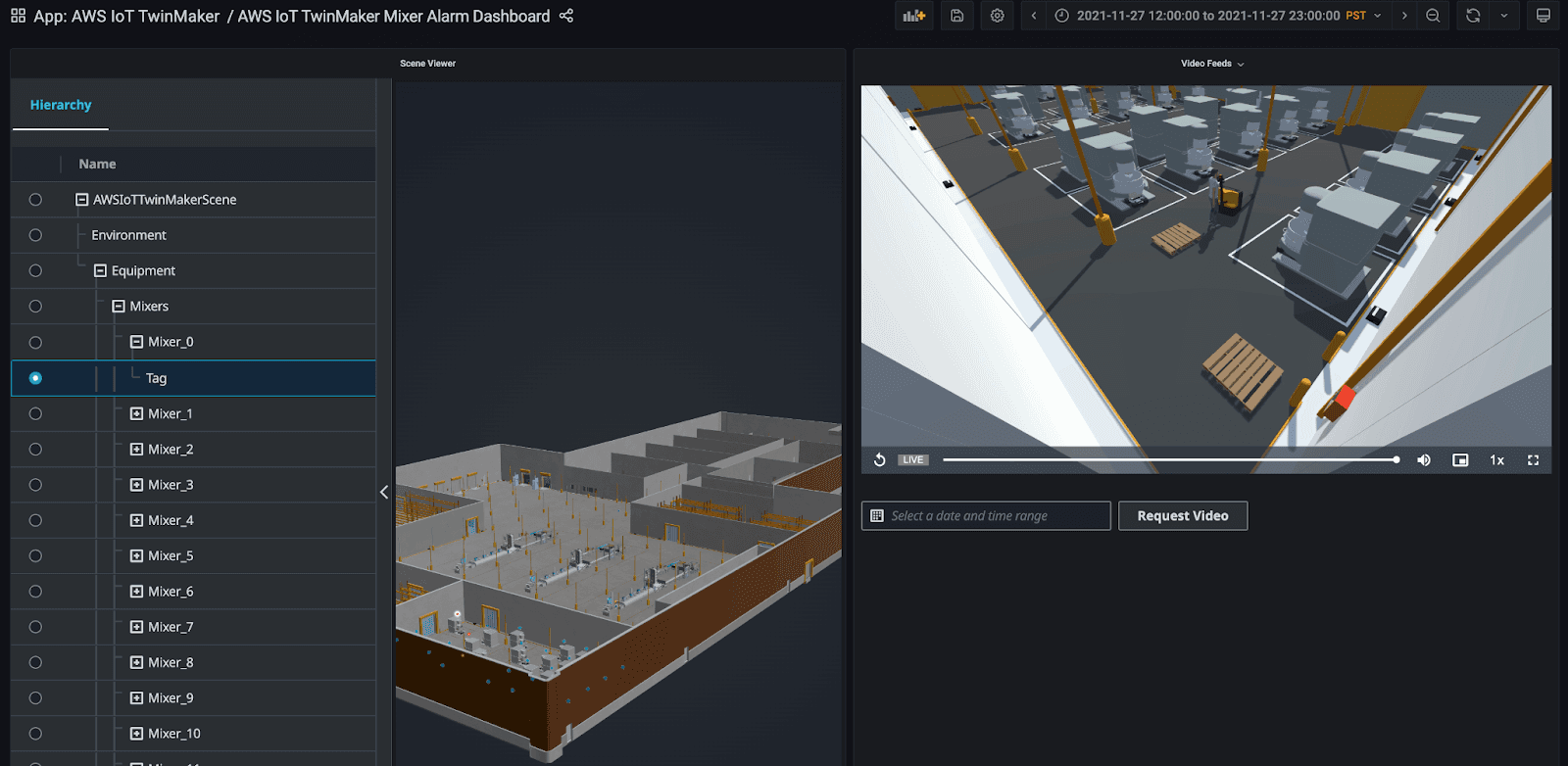Click the Add panel icon

click(913, 16)
